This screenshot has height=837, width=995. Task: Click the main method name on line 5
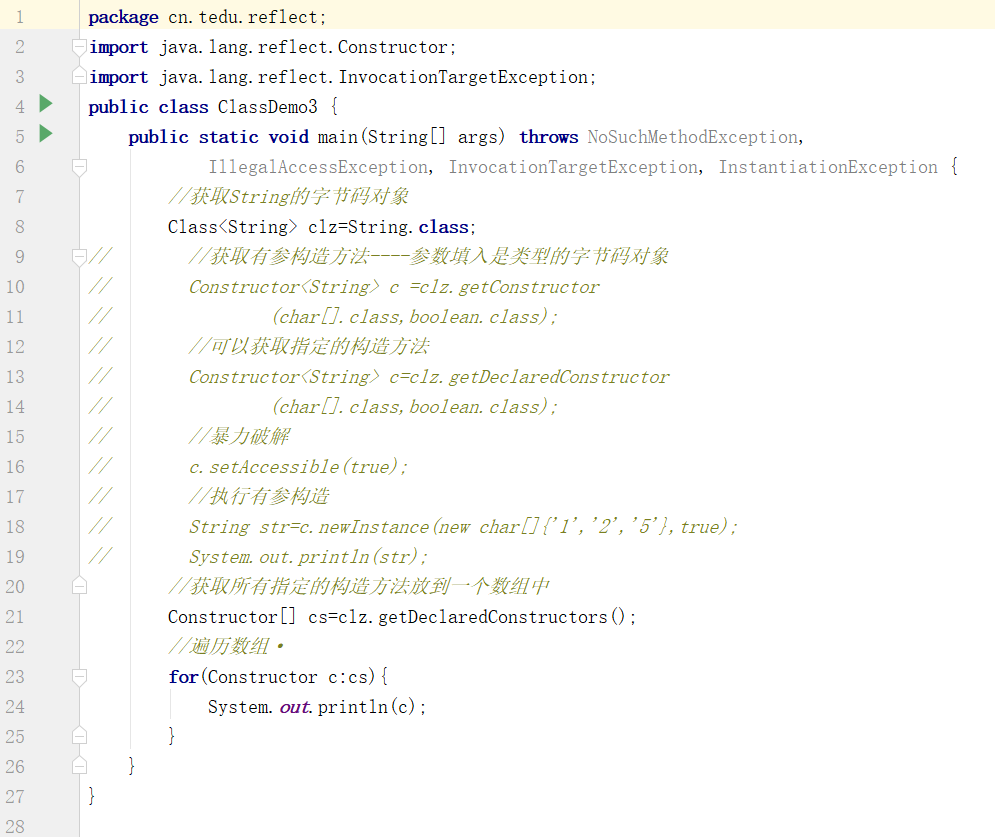(338, 137)
